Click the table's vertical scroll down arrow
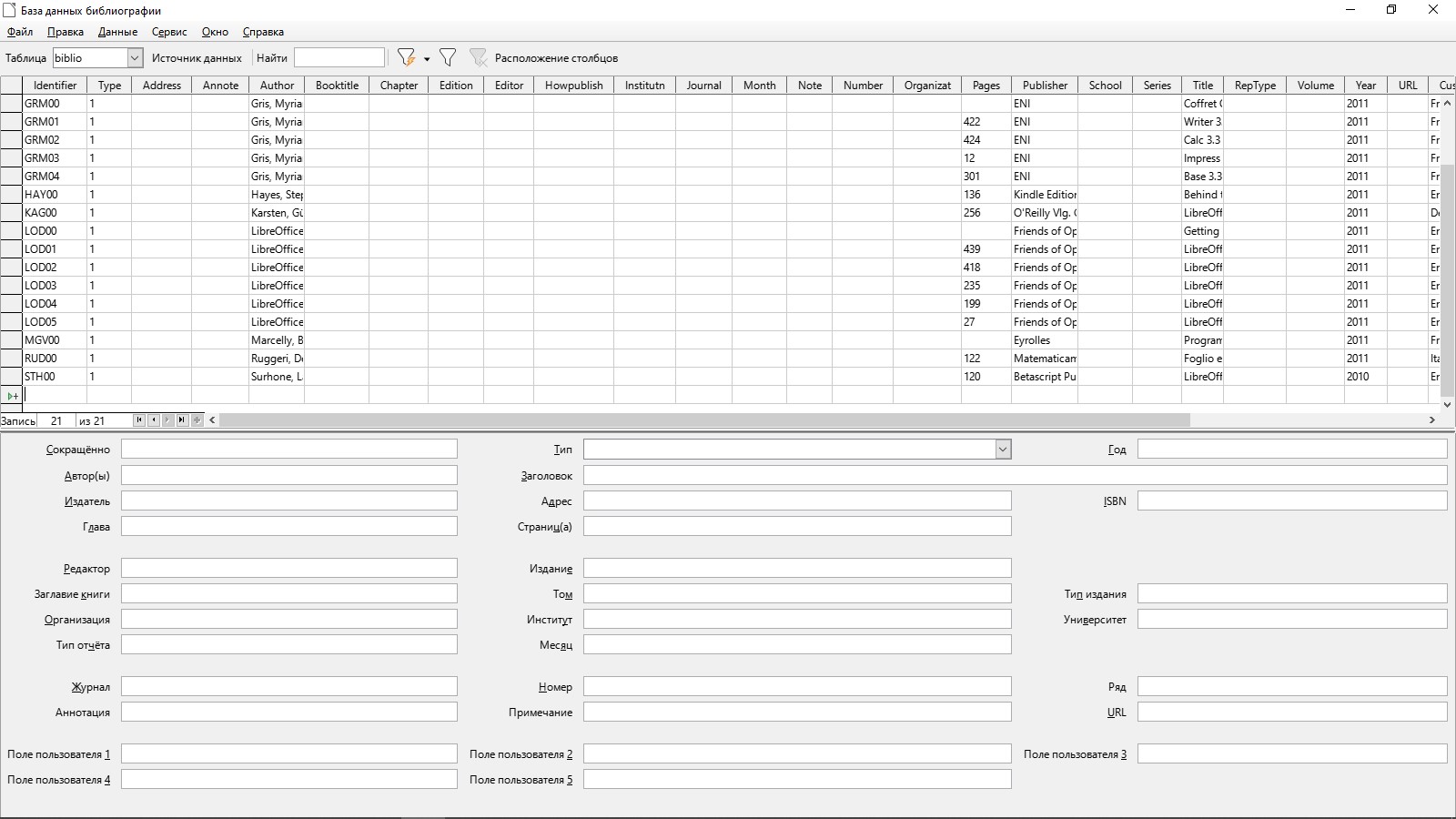The width and height of the screenshot is (1456, 819). (x=1447, y=404)
